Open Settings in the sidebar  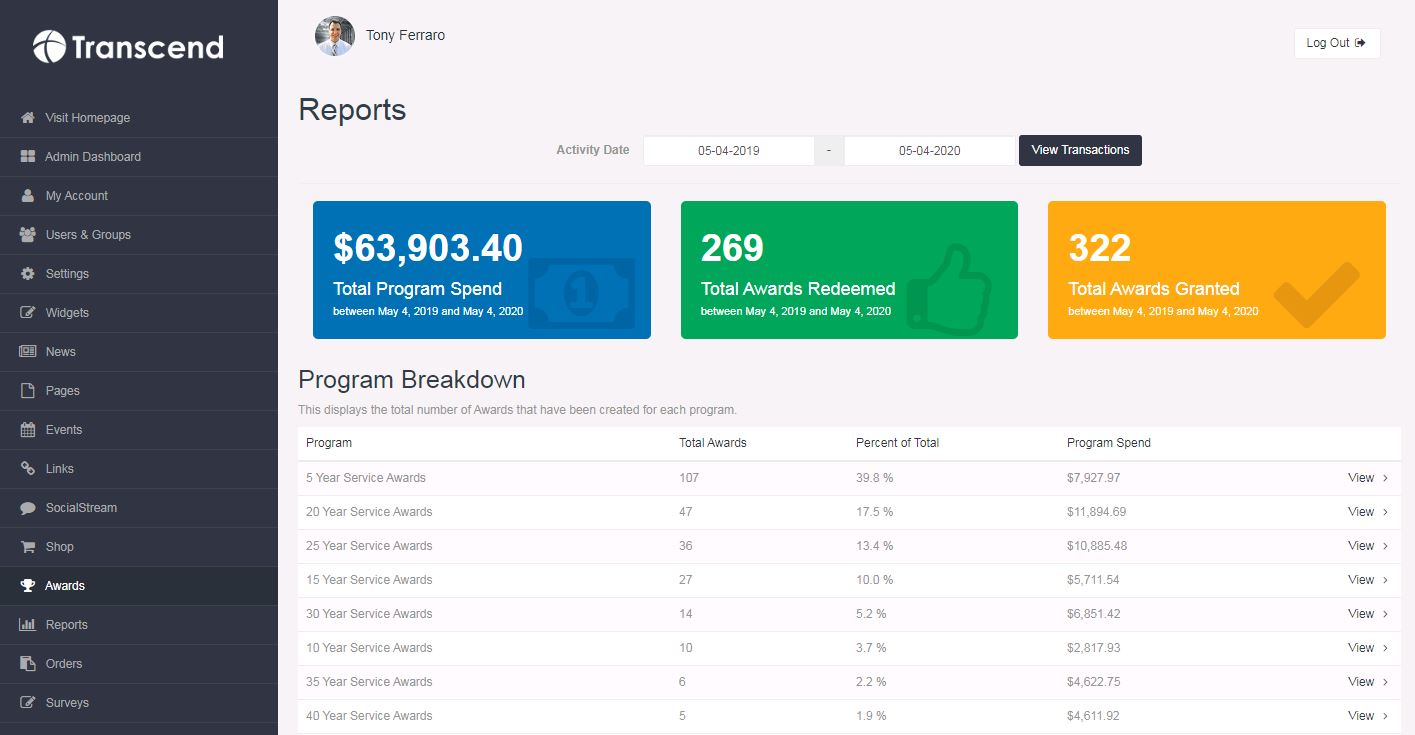click(x=139, y=273)
